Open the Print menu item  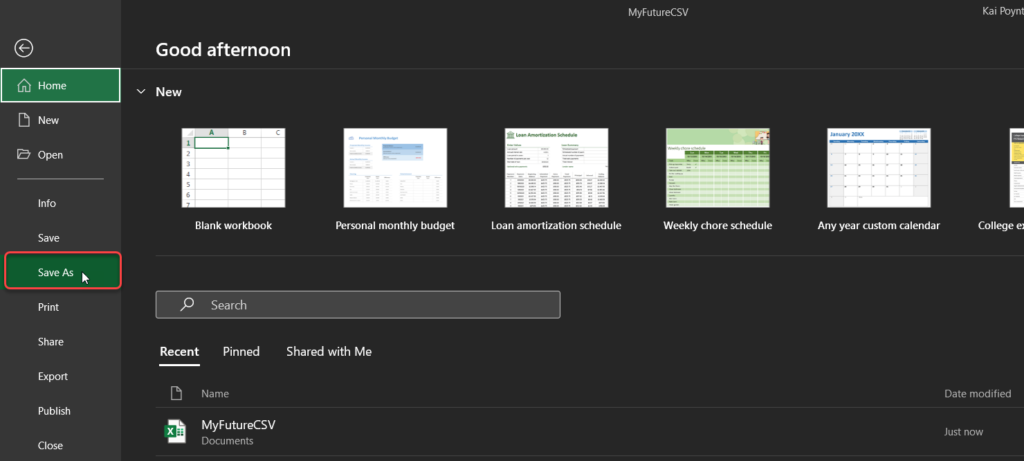click(49, 307)
